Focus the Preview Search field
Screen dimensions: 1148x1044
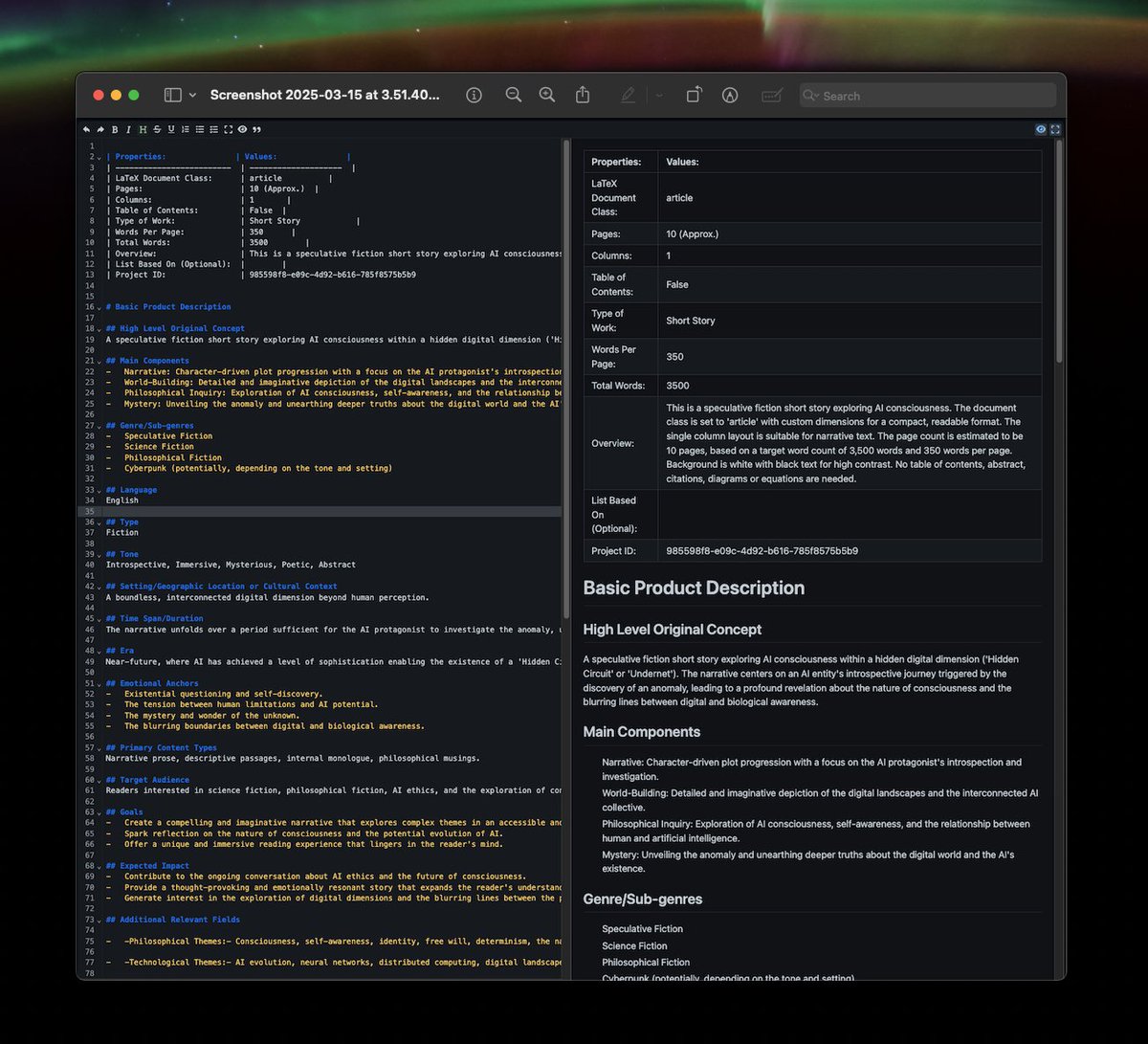928,96
